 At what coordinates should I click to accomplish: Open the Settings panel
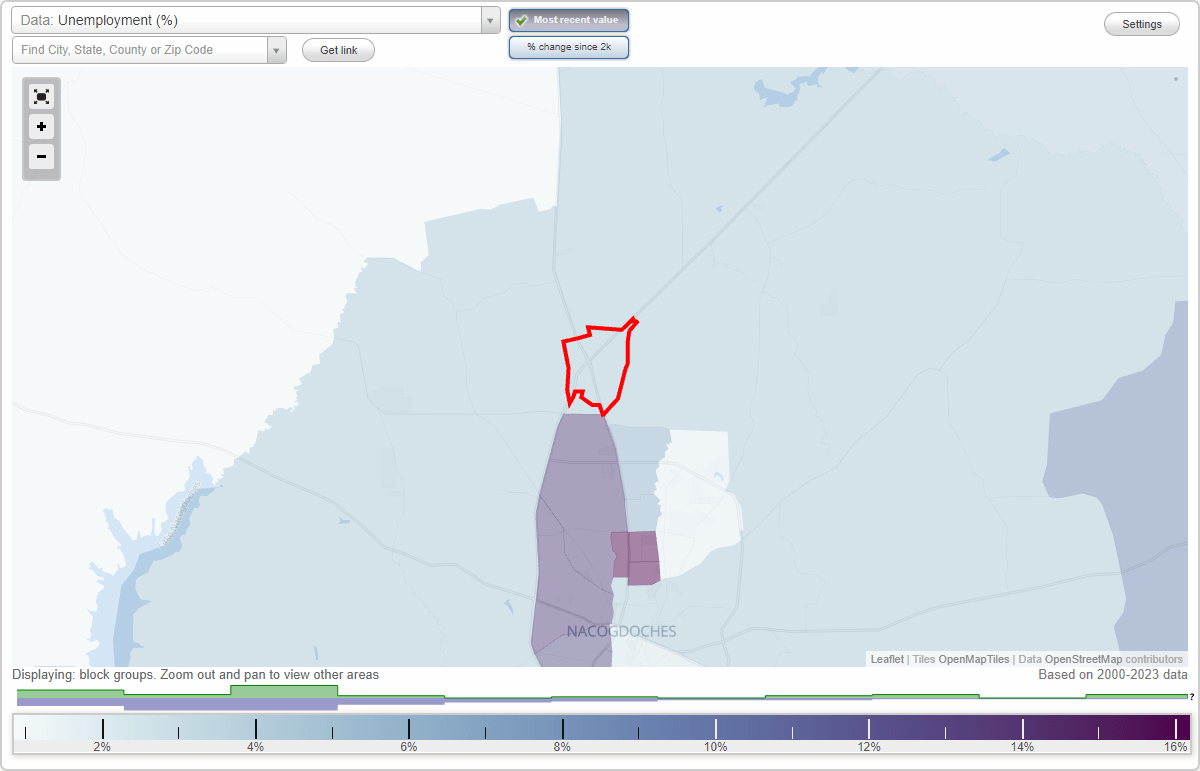[x=1141, y=24]
